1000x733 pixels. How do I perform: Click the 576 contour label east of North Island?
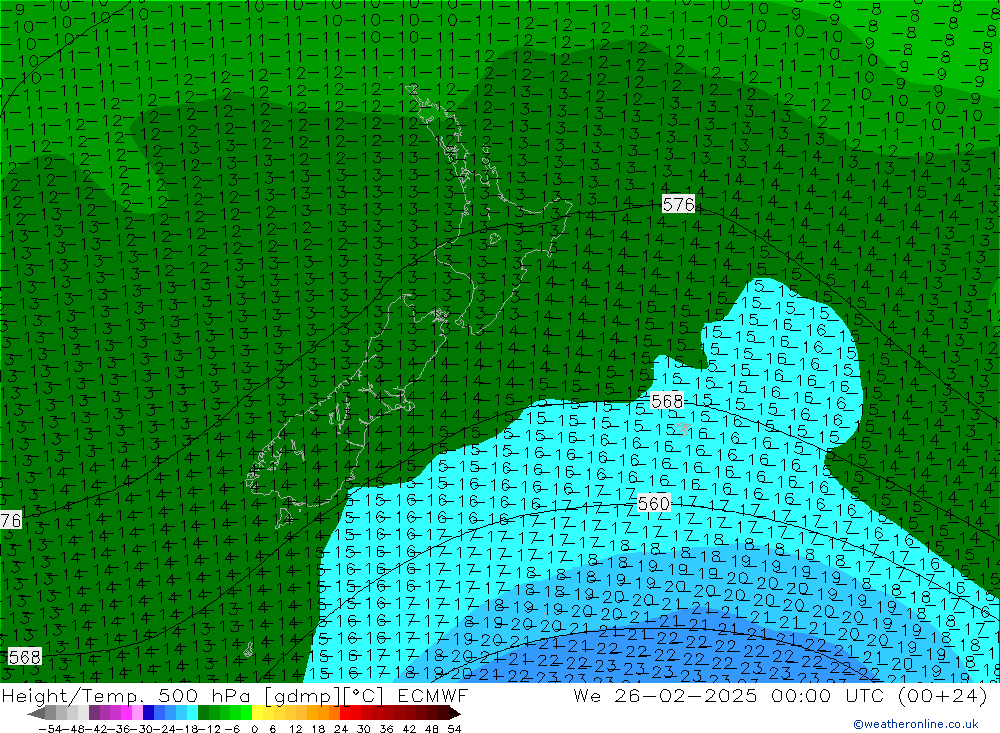[678, 204]
